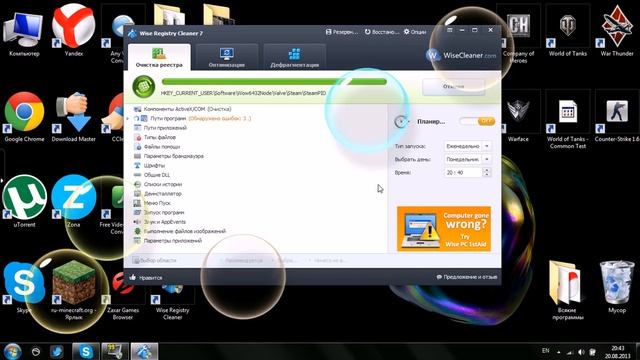
Task: Open the Company of Heroes desktop icon
Action: point(518,34)
